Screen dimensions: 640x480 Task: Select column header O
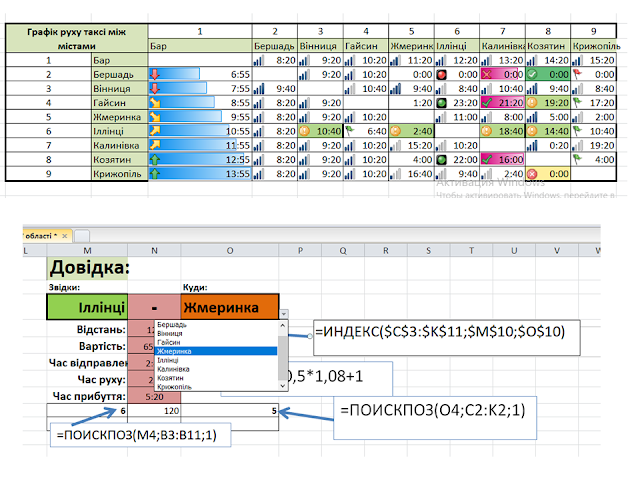pyautogui.click(x=230, y=251)
